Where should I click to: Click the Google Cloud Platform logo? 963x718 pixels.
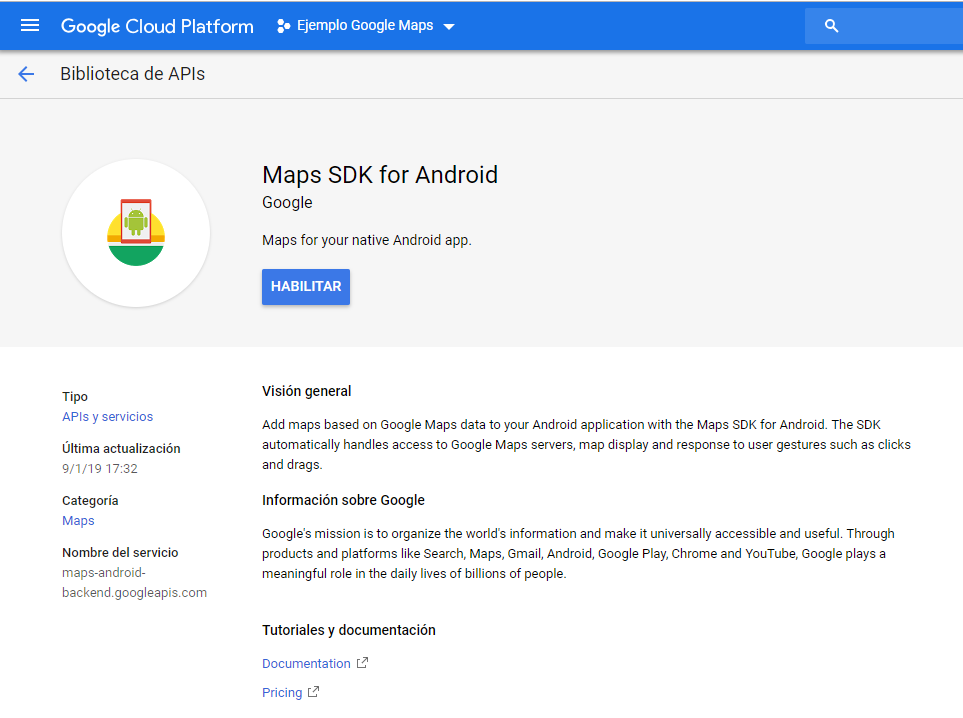[x=157, y=26]
